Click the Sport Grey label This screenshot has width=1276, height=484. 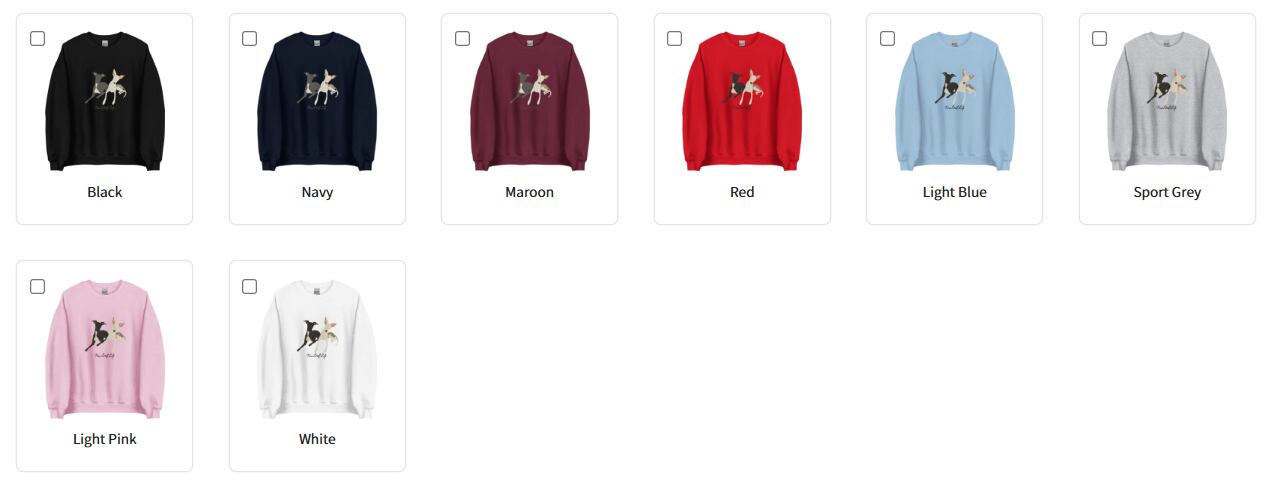pyautogui.click(x=1167, y=192)
